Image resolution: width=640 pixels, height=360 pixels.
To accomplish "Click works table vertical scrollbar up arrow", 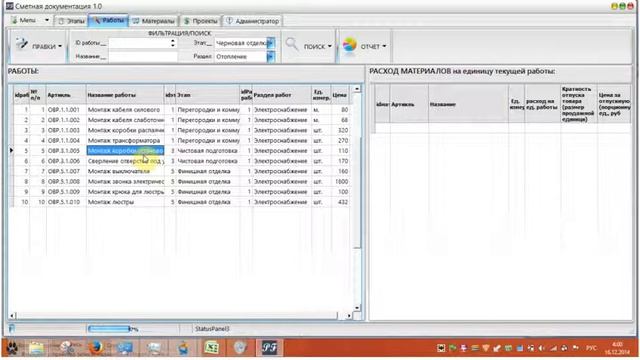I will click(x=357, y=89).
